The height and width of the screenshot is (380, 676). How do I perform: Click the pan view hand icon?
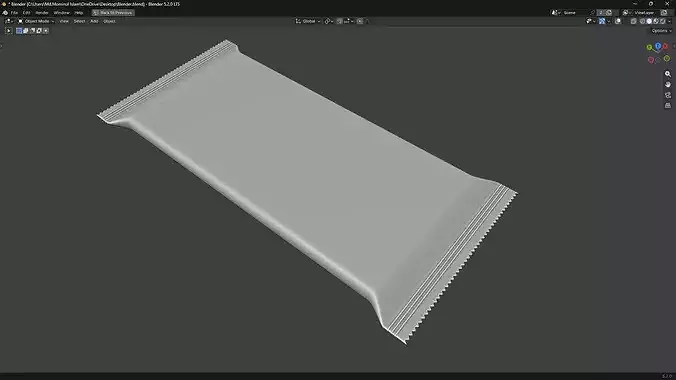pyautogui.click(x=668, y=85)
